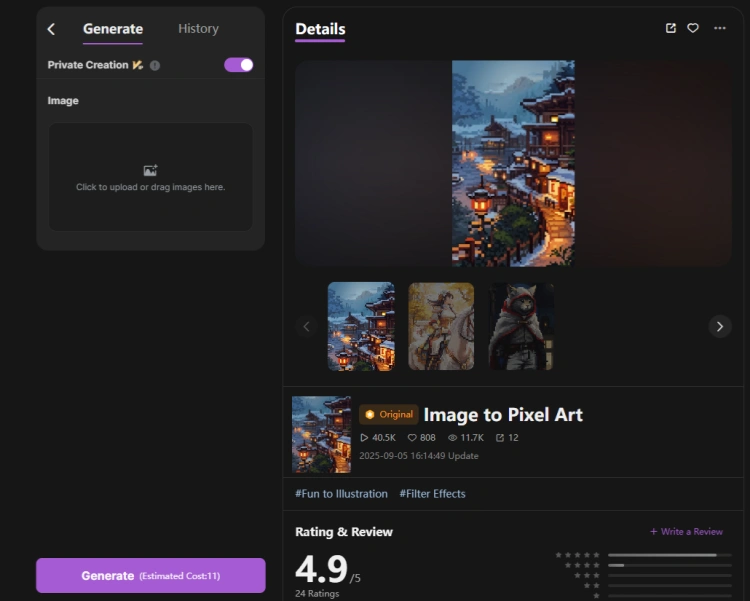
Task: Click the share count icon showing 12
Action: [x=500, y=438]
